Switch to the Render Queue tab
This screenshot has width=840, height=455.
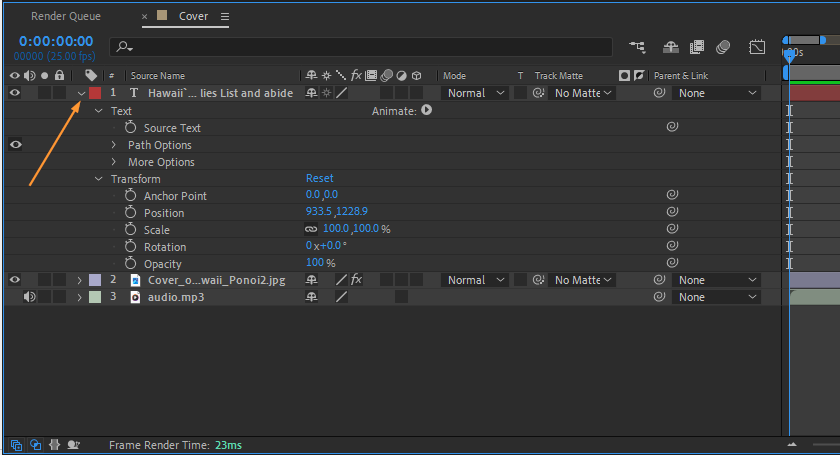click(66, 17)
